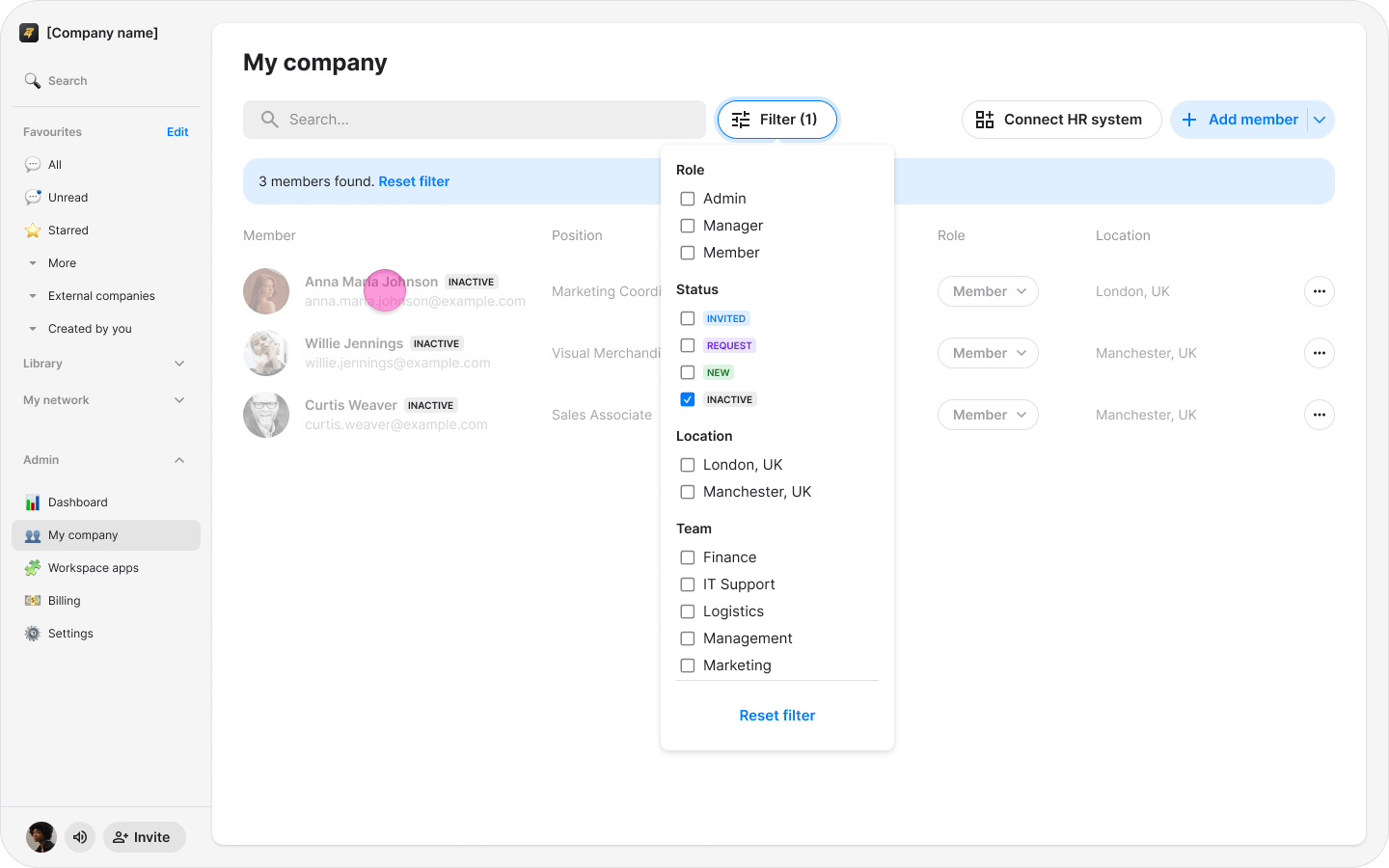Click Filter sliders icon
This screenshot has width=1389, height=868.
(x=741, y=120)
